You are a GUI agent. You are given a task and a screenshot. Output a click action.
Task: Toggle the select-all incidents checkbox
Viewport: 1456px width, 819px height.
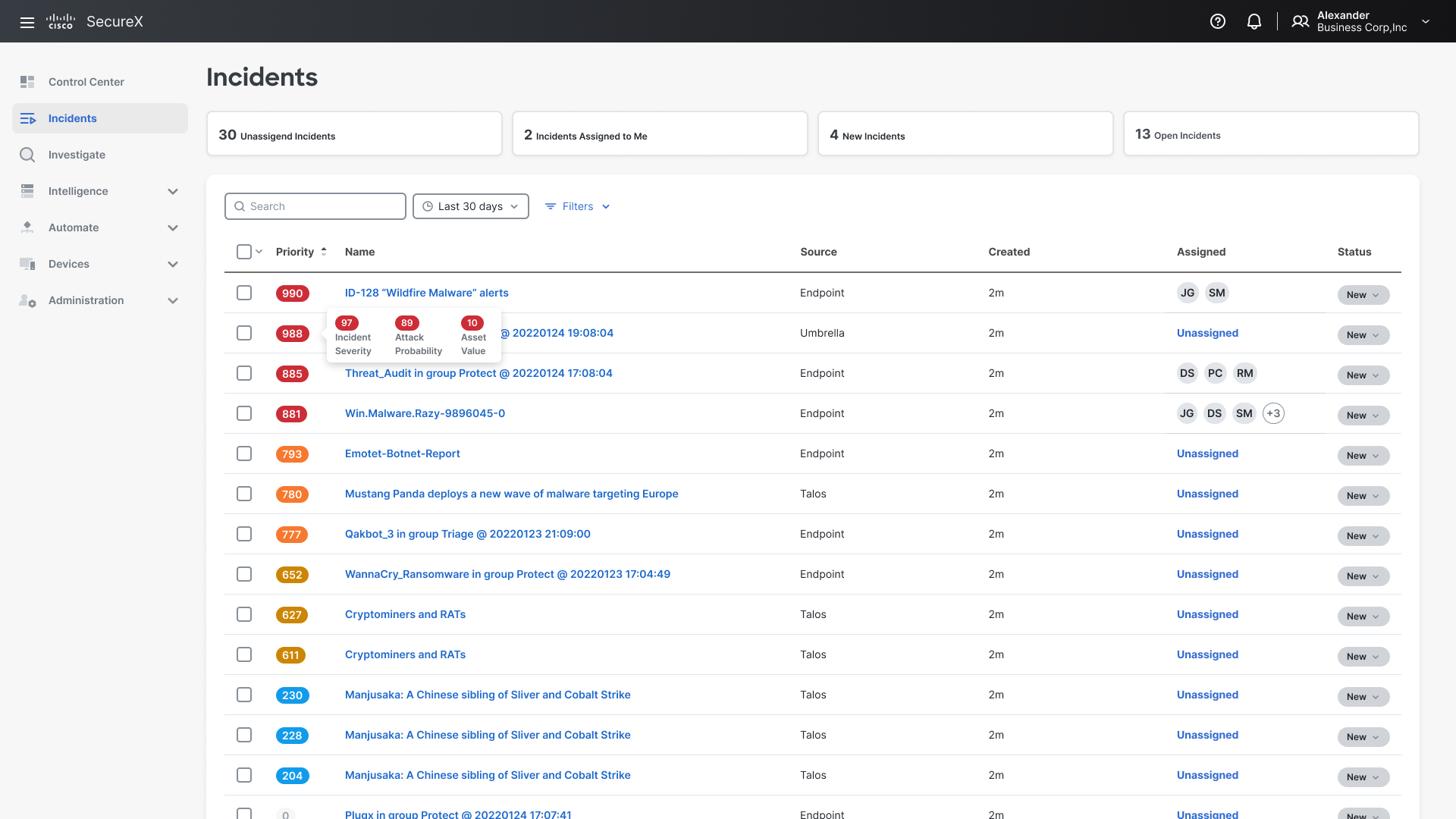click(x=244, y=252)
